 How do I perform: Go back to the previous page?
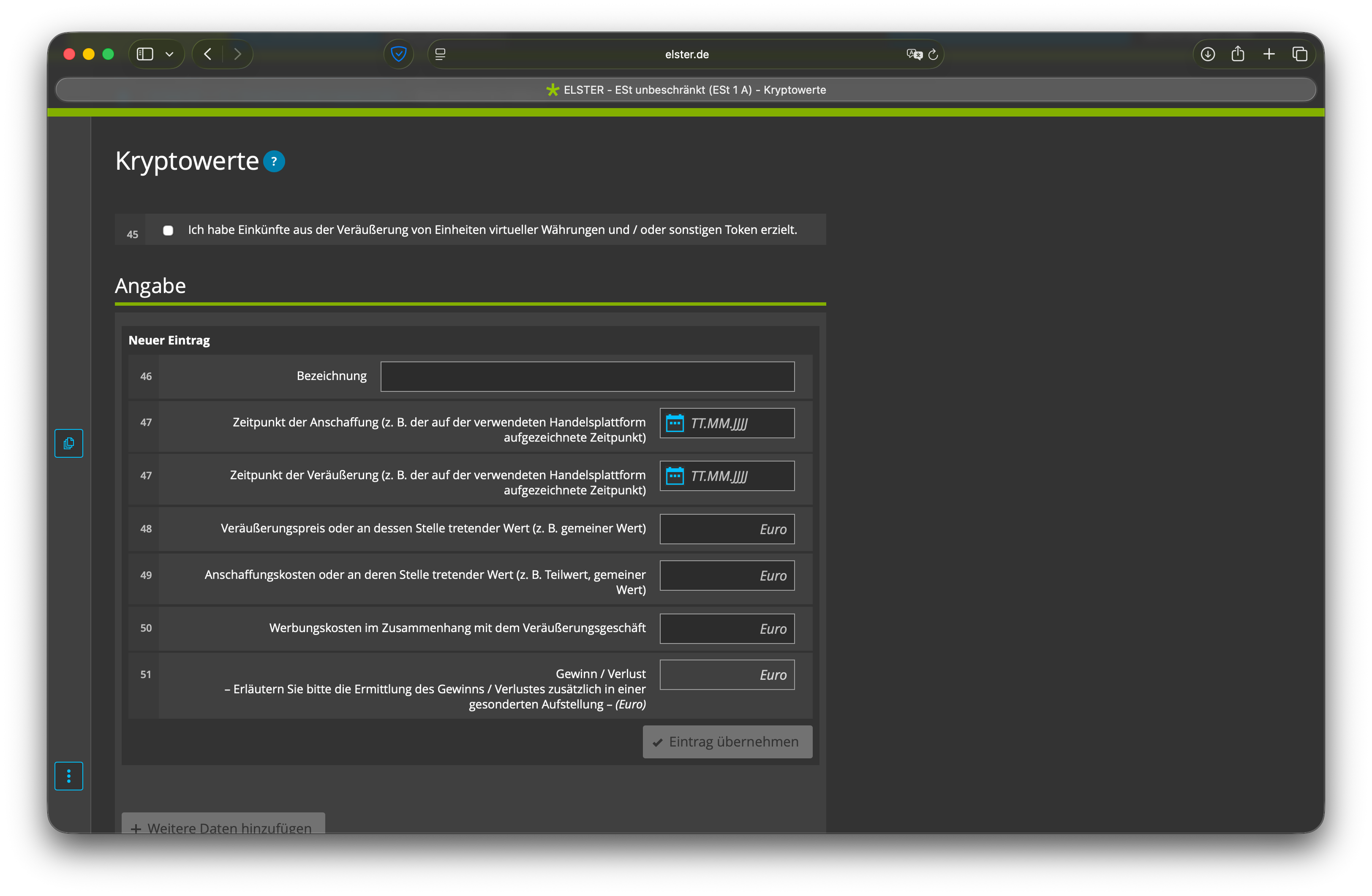pyautogui.click(x=208, y=54)
